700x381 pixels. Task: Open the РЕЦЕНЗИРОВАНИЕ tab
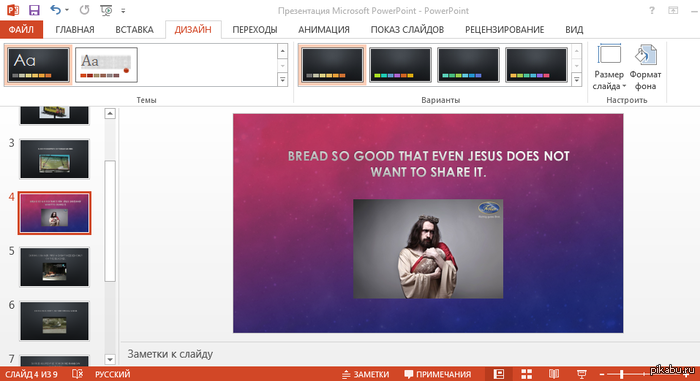[504, 29]
